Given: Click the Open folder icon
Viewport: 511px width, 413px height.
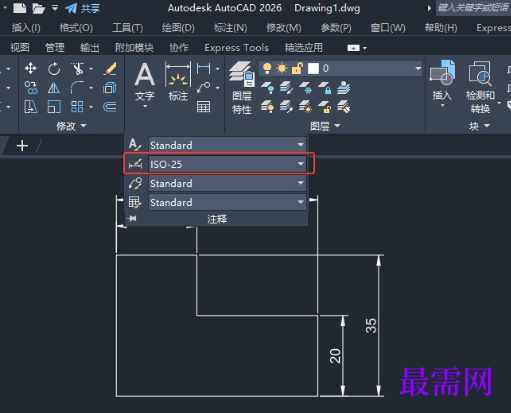Looking at the screenshot, I should point(38,8).
